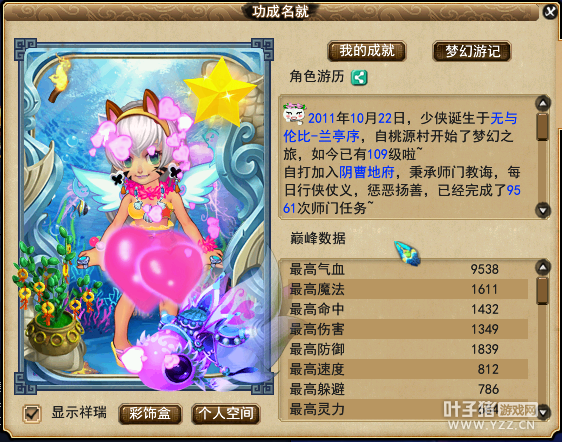The width and height of the screenshot is (562, 442).
Task: Click the up arrow of the biography scrollbar
Action: (x=543, y=104)
